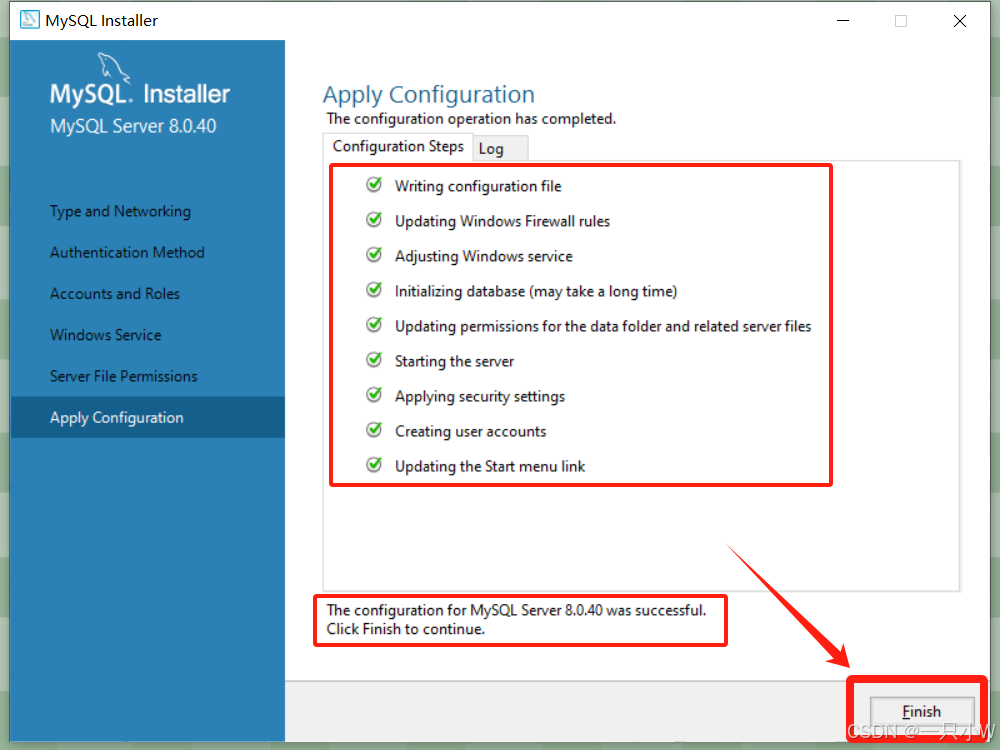The height and width of the screenshot is (750, 1000).
Task: Click 'Initializing database (may take a long time)' text
Action: pos(536,291)
